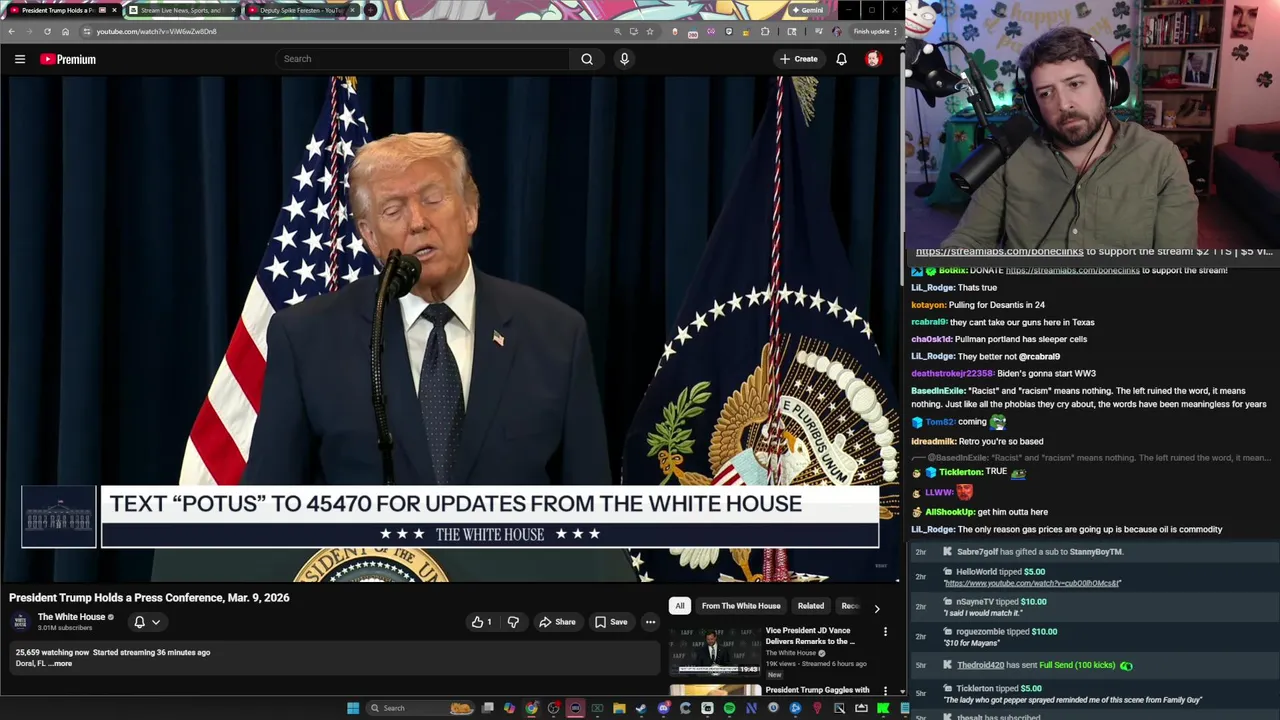Viewport: 1280px width, 720px height.
Task: Open Spotify from the taskbar
Action: point(729,708)
